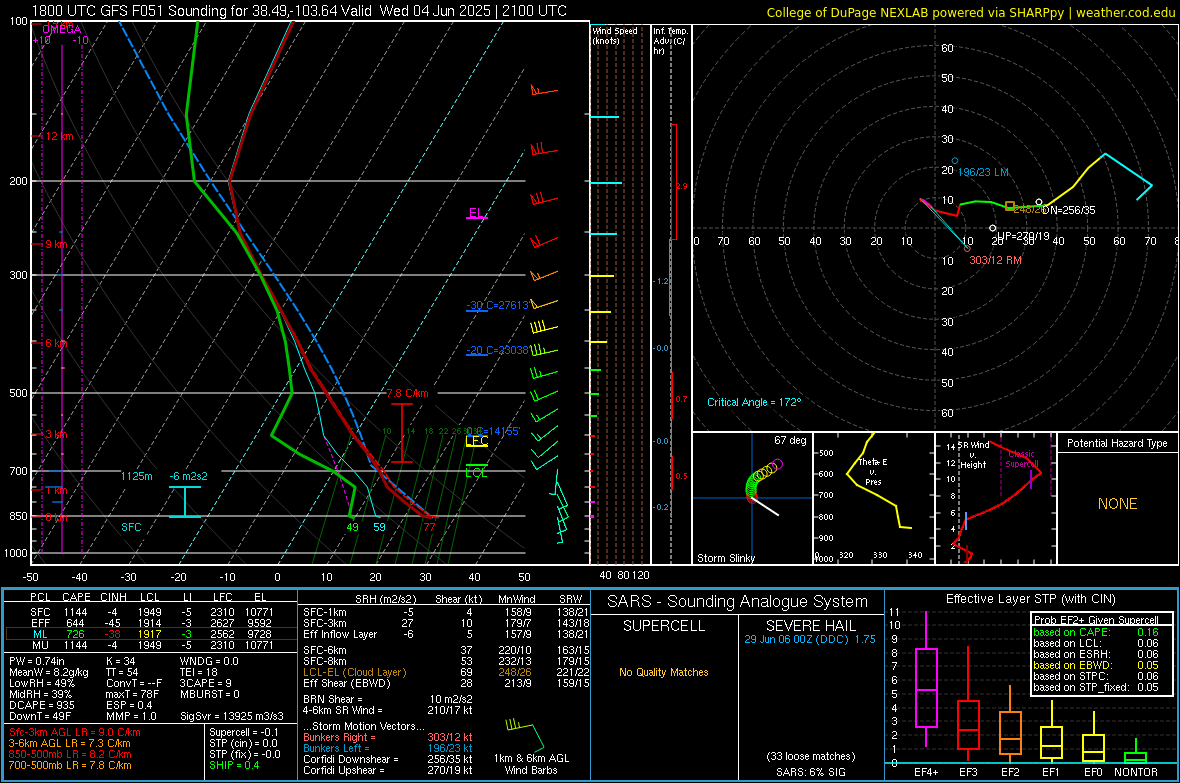Click the sounding title with valid time

(300, 11)
